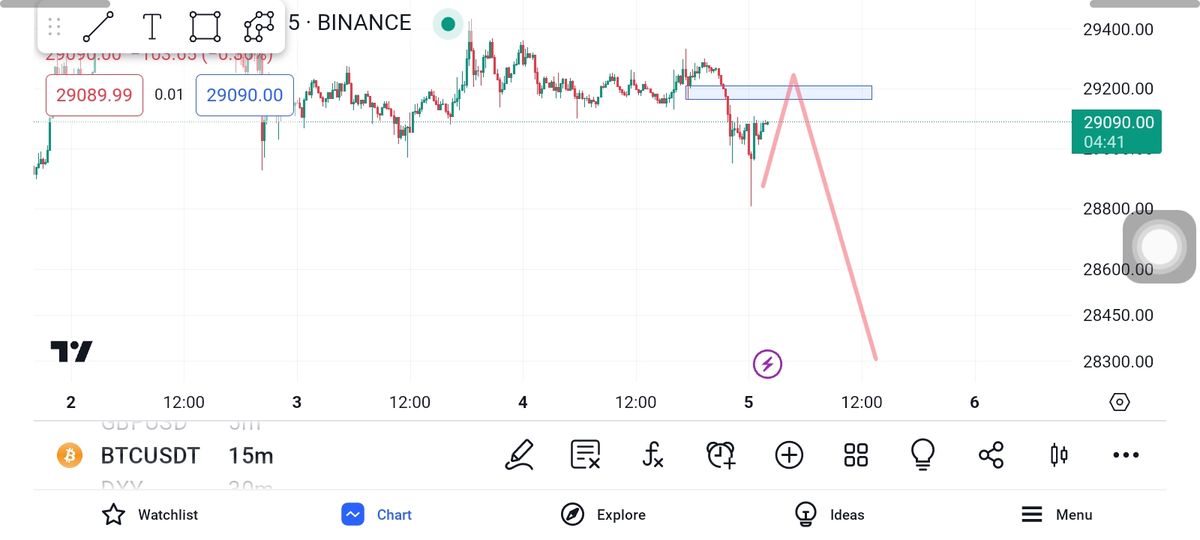Share the chart via share icon
Screen dimensions: 1200x540
[x=991, y=455]
